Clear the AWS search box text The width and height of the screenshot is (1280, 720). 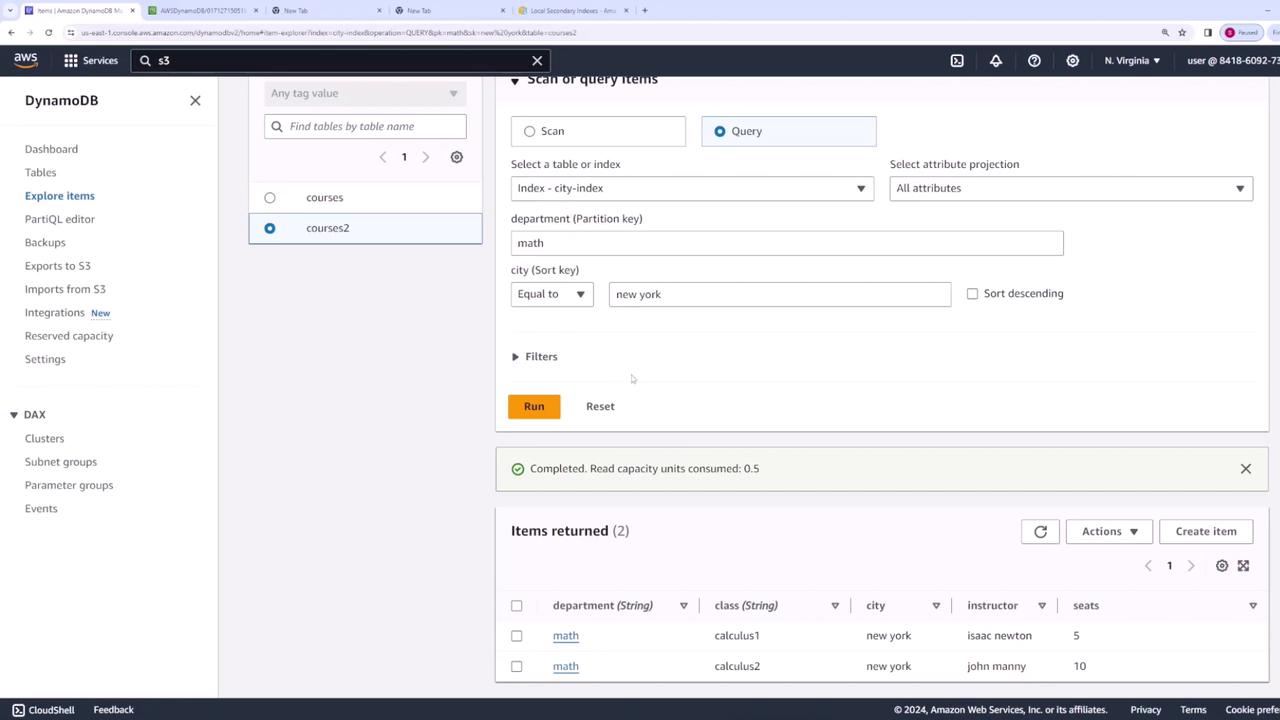coord(537,61)
